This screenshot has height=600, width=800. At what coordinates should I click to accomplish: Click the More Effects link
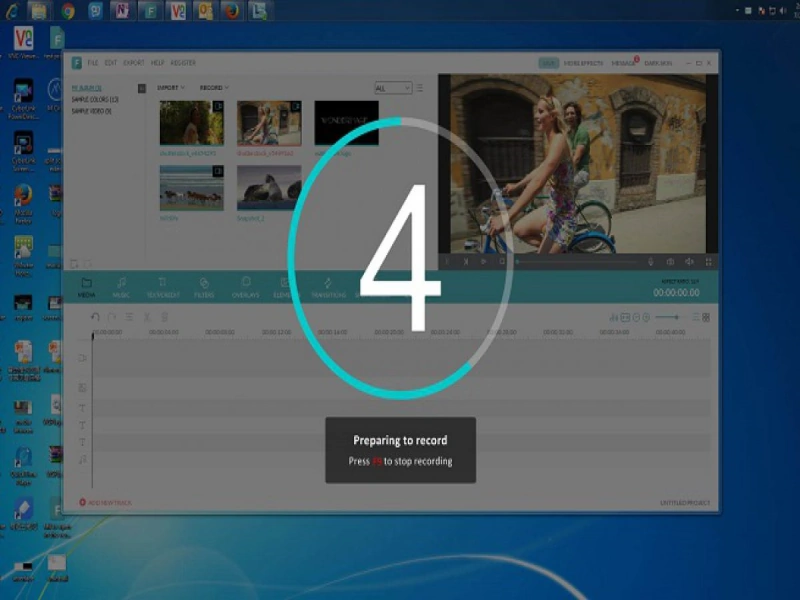tap(583, 63)
